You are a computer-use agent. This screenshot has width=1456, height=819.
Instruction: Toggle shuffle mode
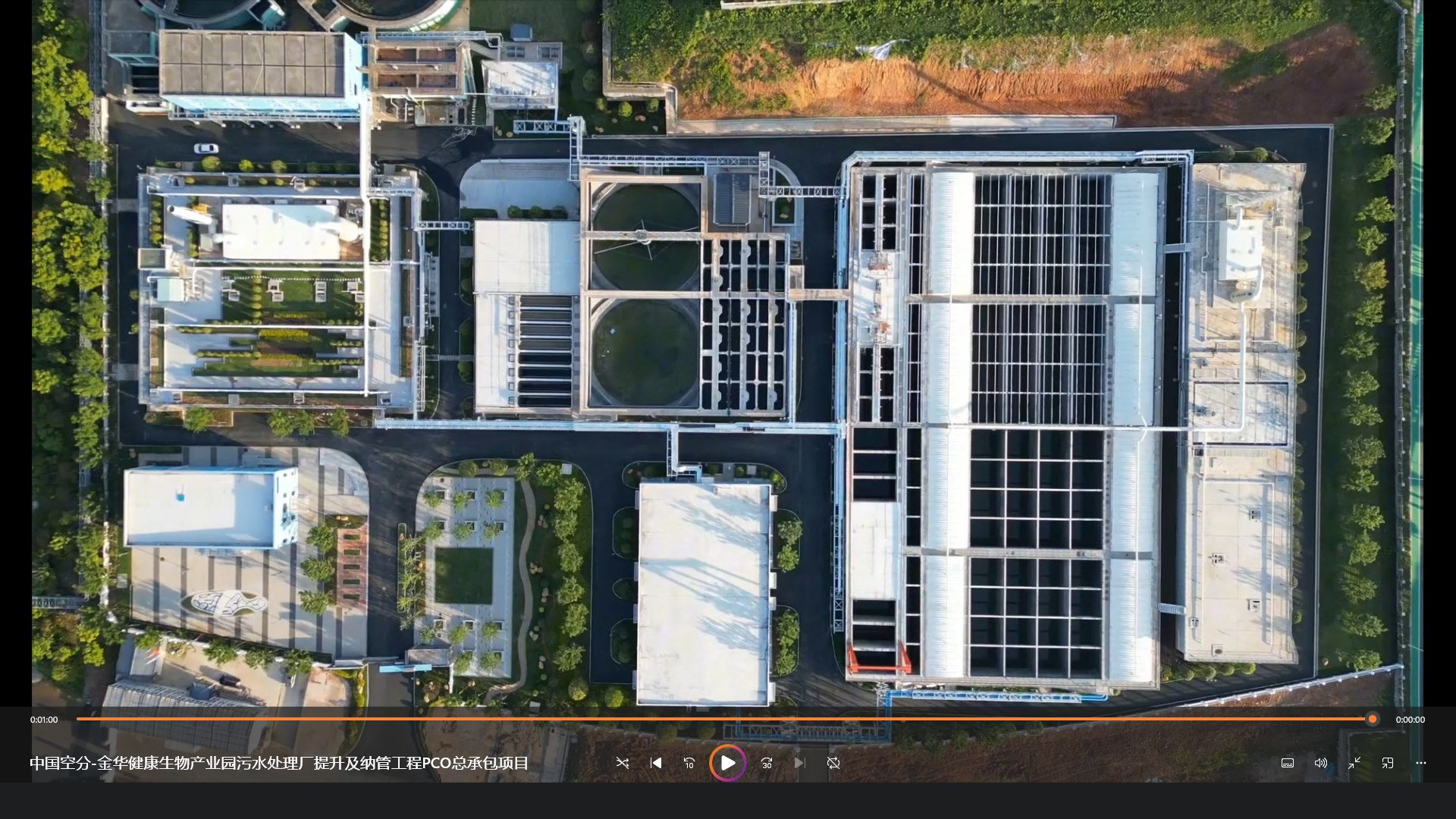[x=623, y=763]
